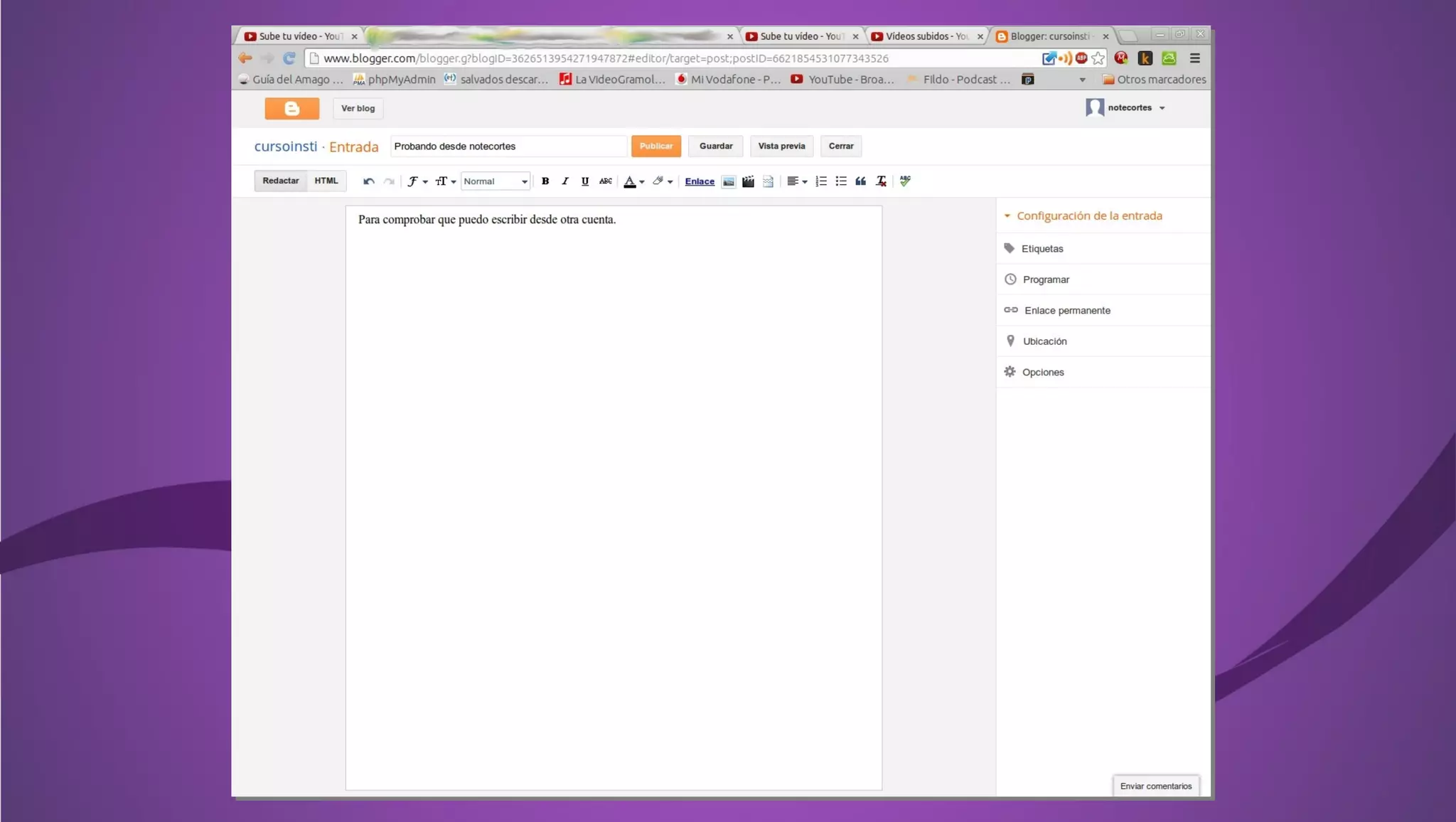1456x822 pixels.
Task: Click the undo arrow icon
Action: coord(368,181)
